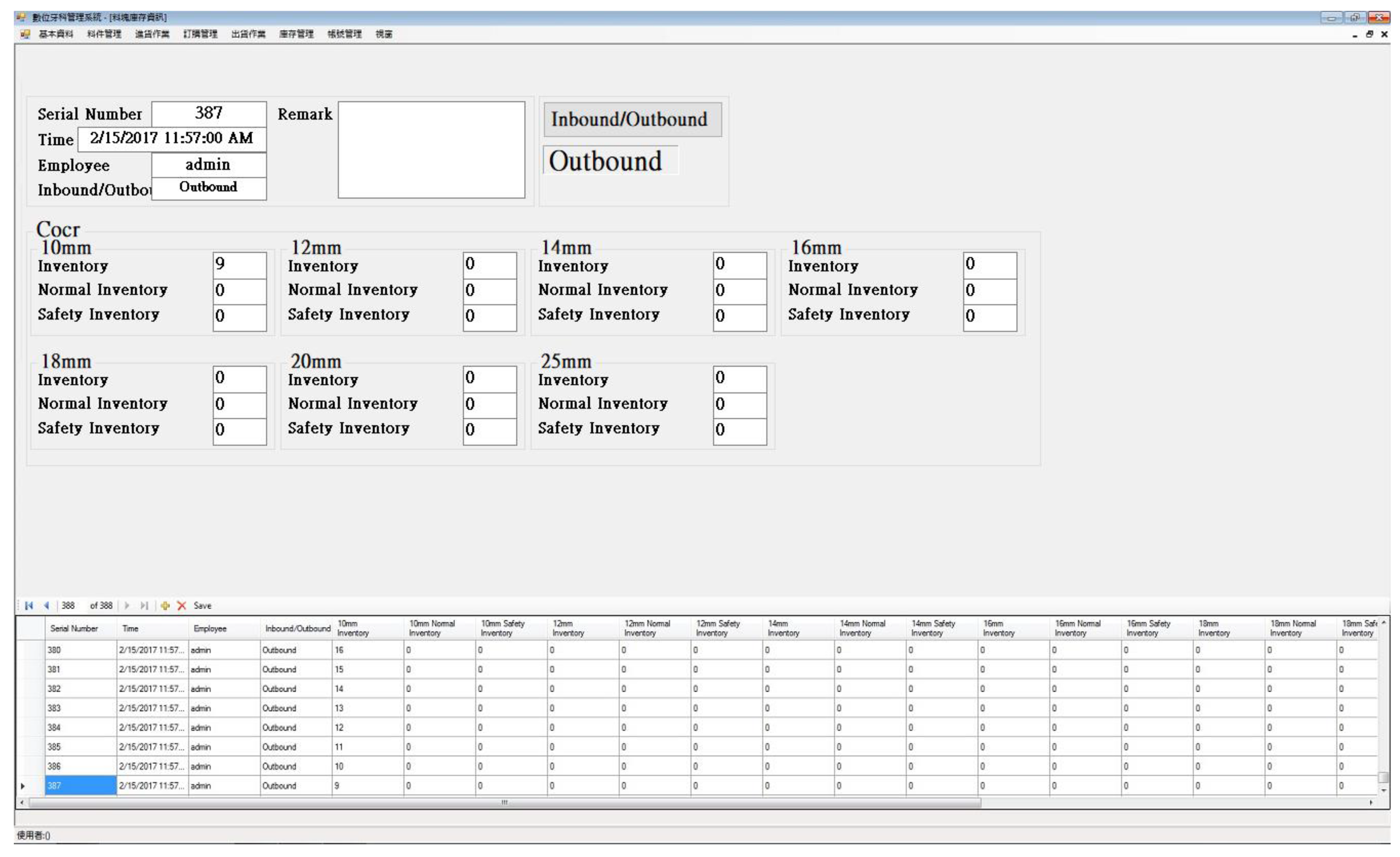Jump to last record in navigator
1400x857 pixels.
(144, 606)
